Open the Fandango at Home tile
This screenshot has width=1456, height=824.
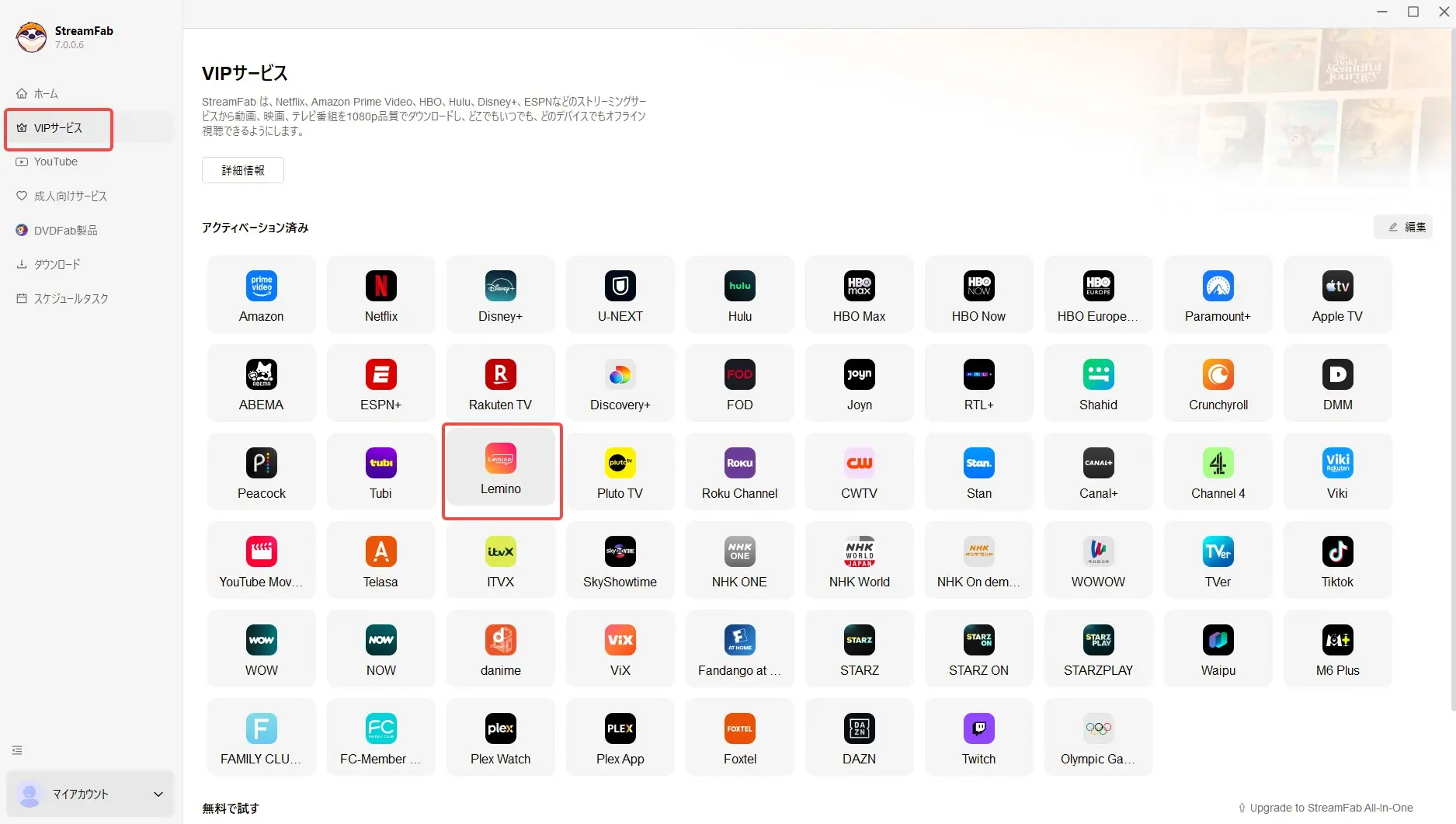[x=740, y=649]
